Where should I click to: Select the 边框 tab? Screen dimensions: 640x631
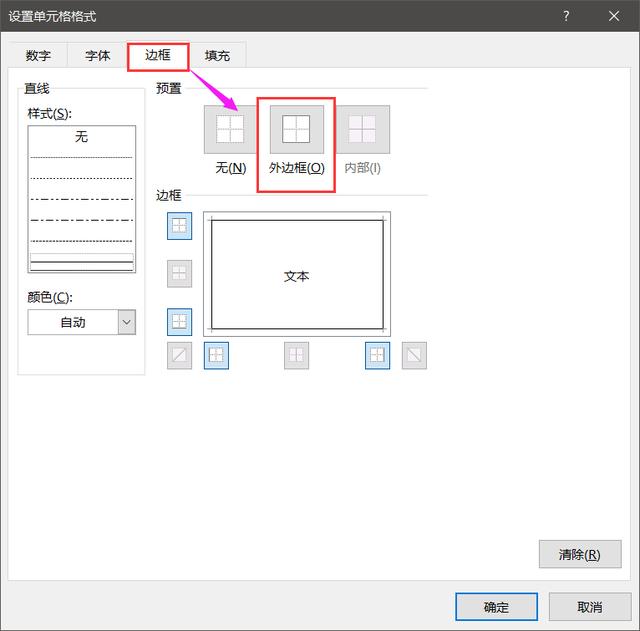[158, 55]
